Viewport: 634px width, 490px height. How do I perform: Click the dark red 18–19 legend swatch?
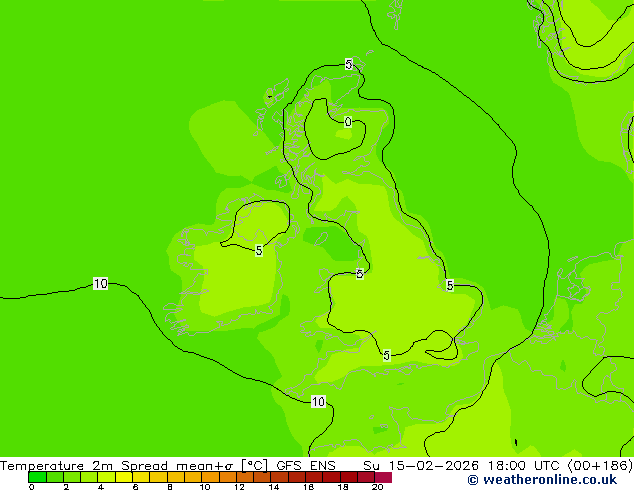coord(349,477)
